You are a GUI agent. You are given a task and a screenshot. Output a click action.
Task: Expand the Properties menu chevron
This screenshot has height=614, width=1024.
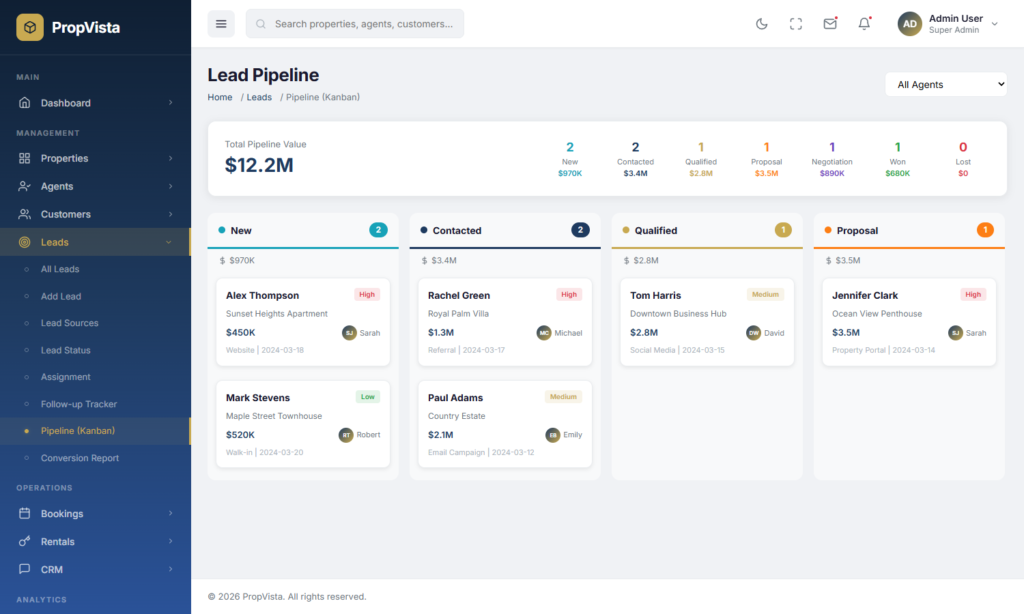pyautogui.click(x=170, y=158)
